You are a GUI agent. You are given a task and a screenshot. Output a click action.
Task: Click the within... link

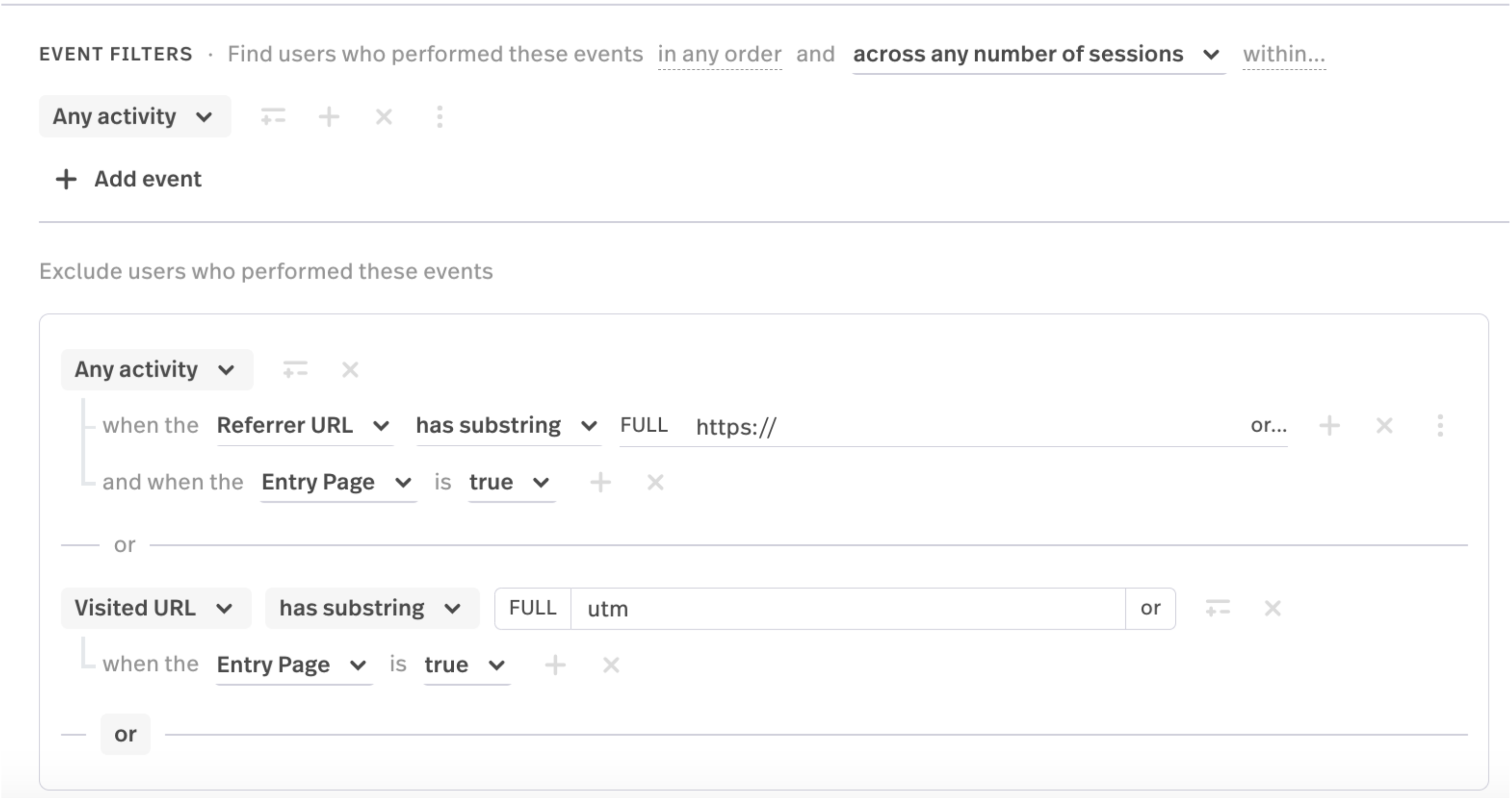pyautogui.click(x=1283, y=55)
